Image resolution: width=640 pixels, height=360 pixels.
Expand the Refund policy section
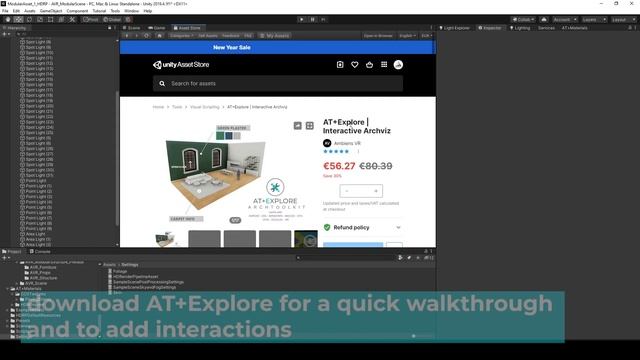coord(362,227)
